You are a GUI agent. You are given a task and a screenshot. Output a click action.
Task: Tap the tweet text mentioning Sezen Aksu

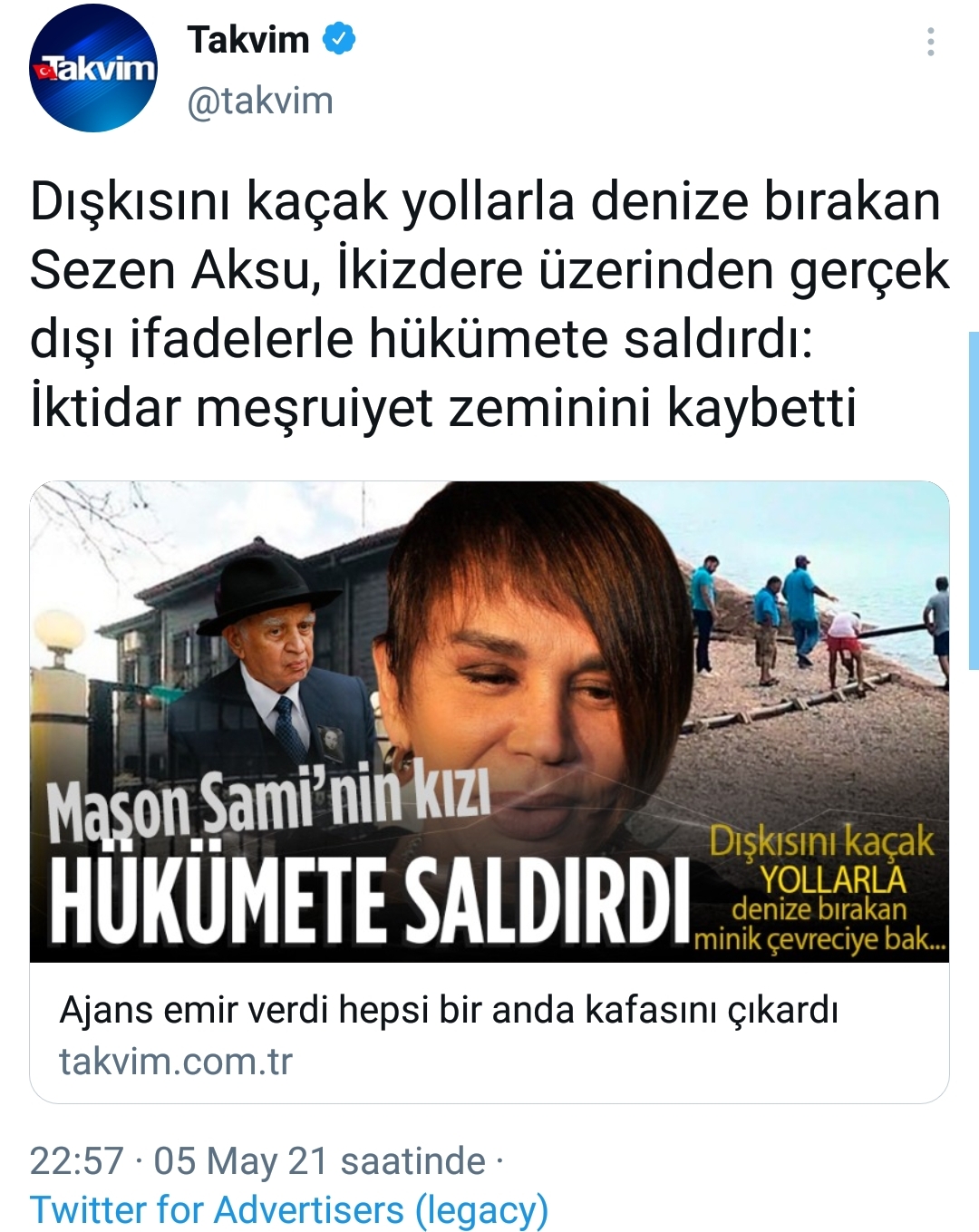489,269
